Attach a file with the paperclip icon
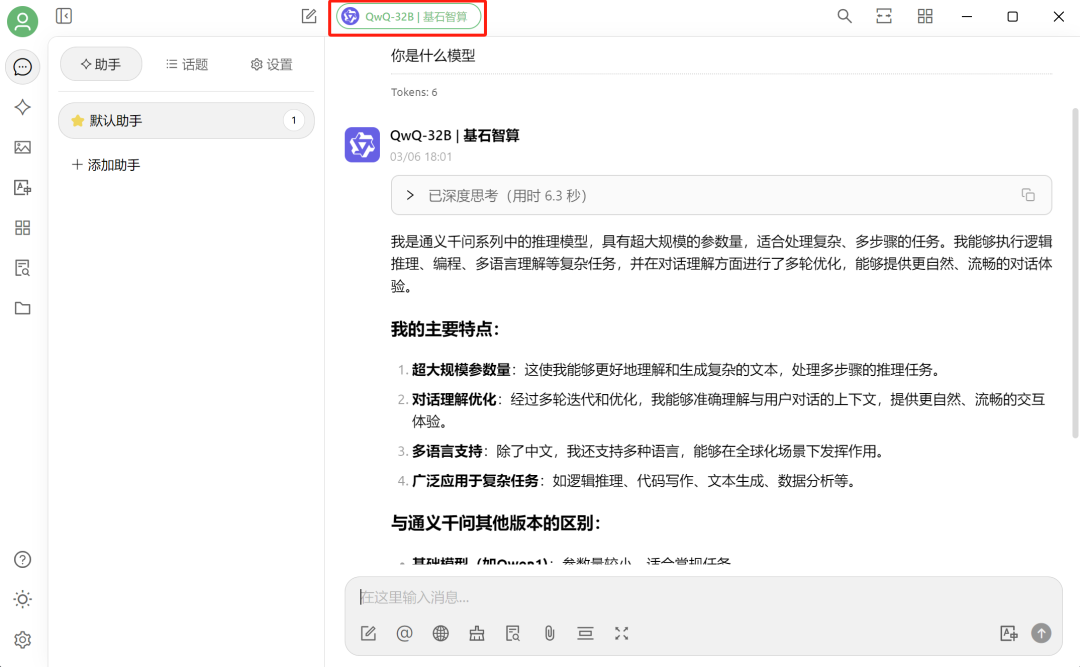Viewport: 1080px width, 667px height. tap(549, 633)
